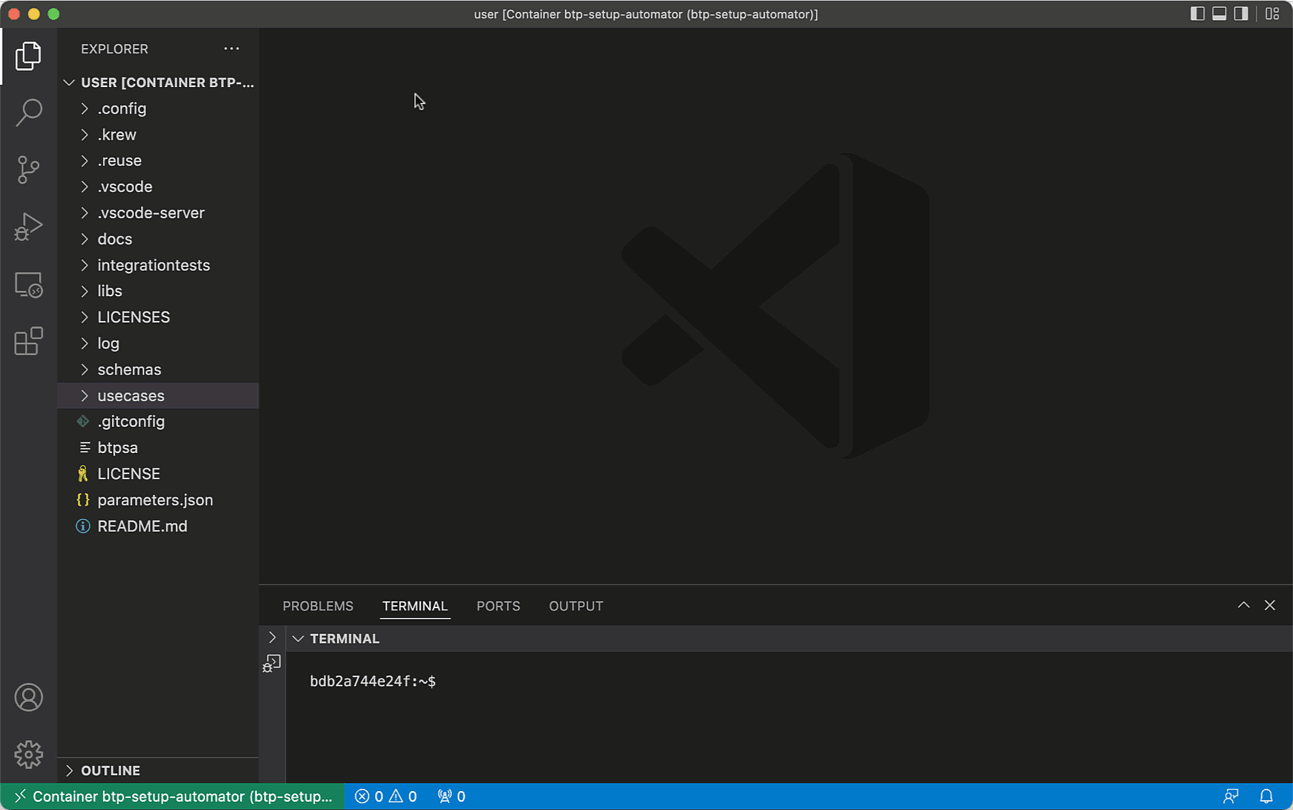Collapse the USER container root folder

pos(158,82)
